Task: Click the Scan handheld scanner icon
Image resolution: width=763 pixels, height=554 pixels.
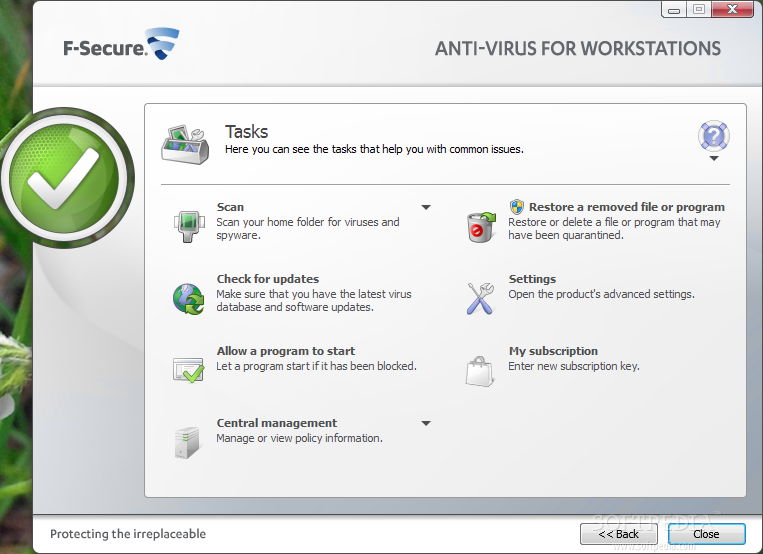Action: (188, 226)
